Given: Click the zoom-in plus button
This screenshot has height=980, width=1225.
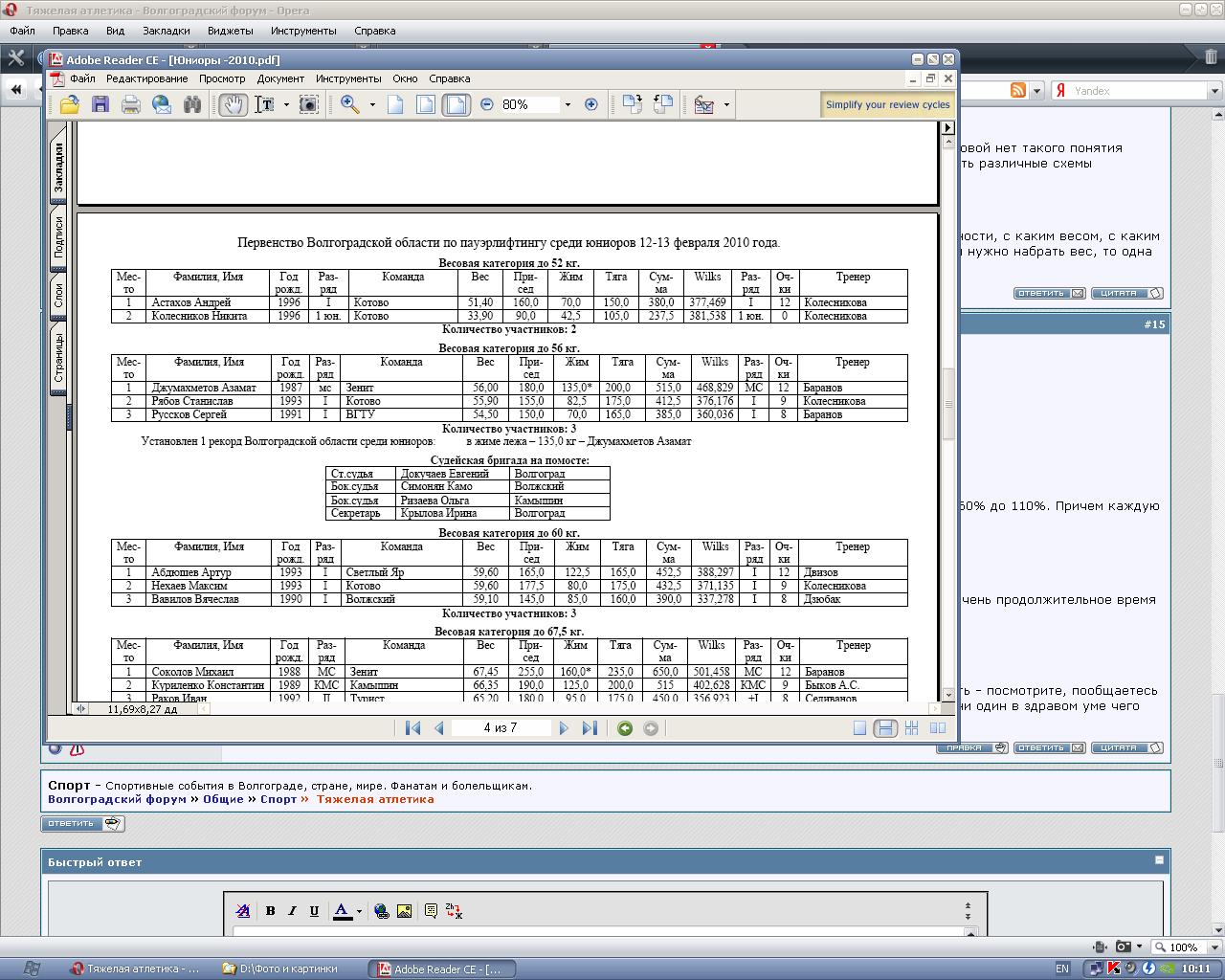Looking at the screenshot, I should (591, 104).
